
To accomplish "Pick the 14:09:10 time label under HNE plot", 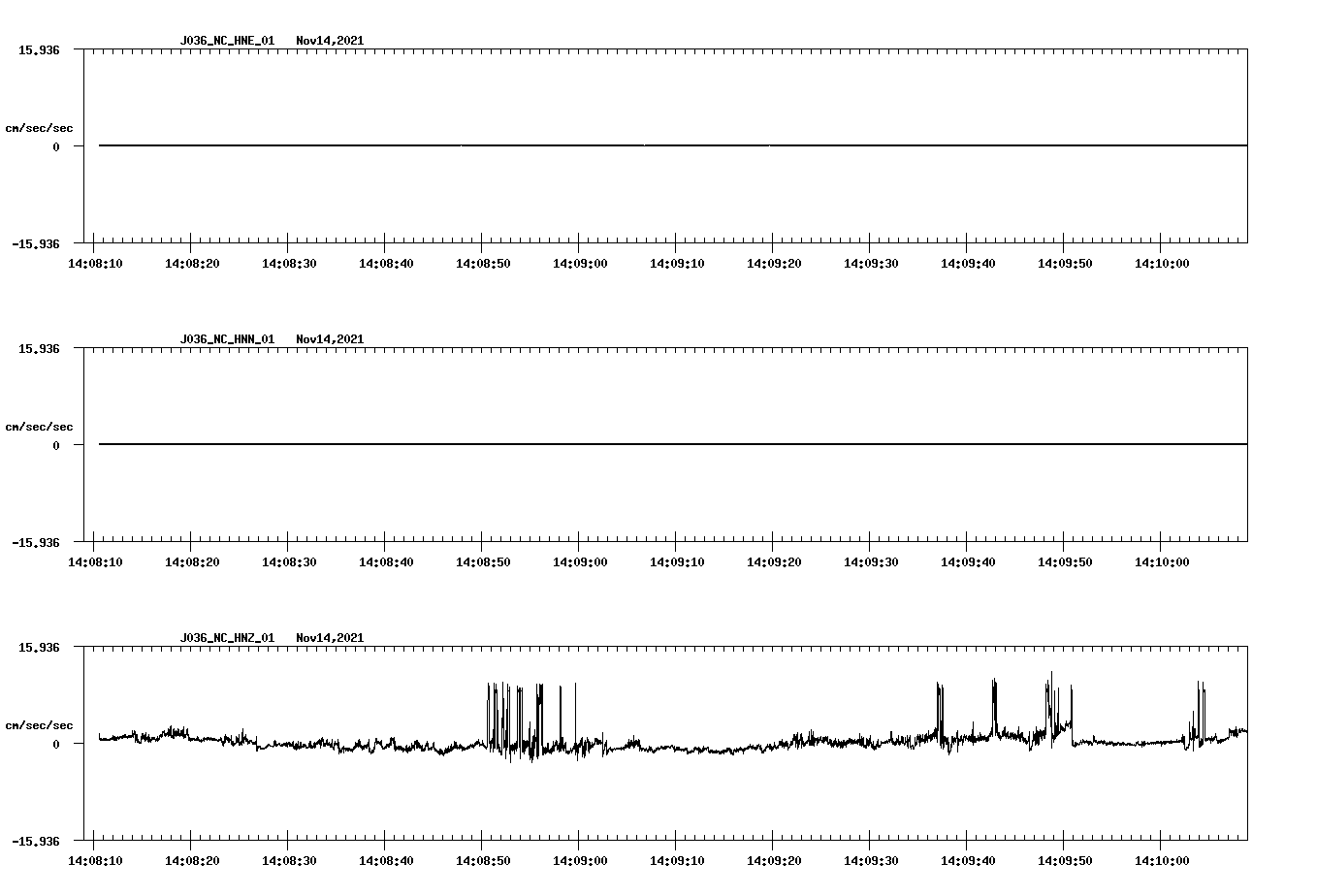I will pos(677,264).
